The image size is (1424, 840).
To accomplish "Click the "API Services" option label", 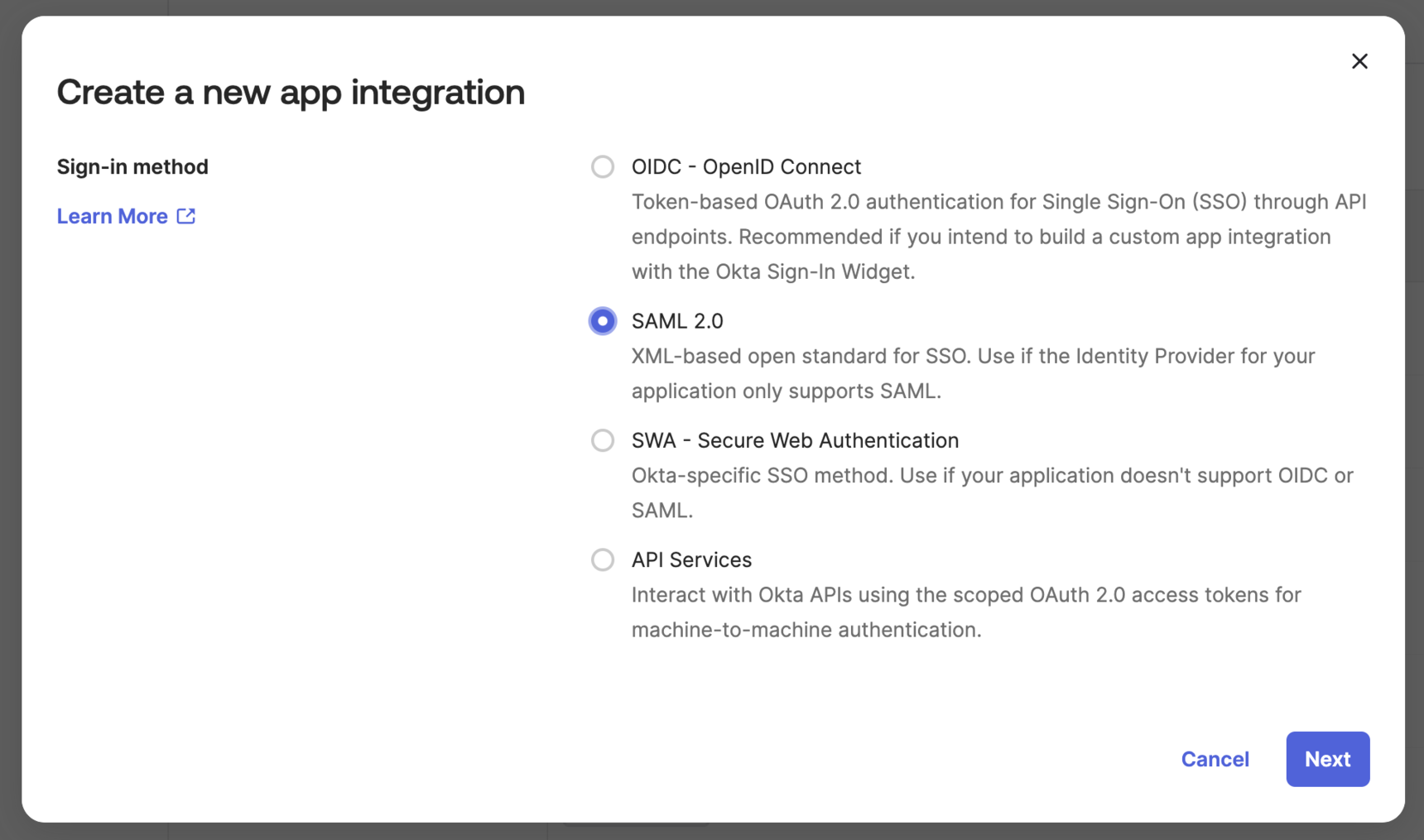I will [x=691, y=559].
